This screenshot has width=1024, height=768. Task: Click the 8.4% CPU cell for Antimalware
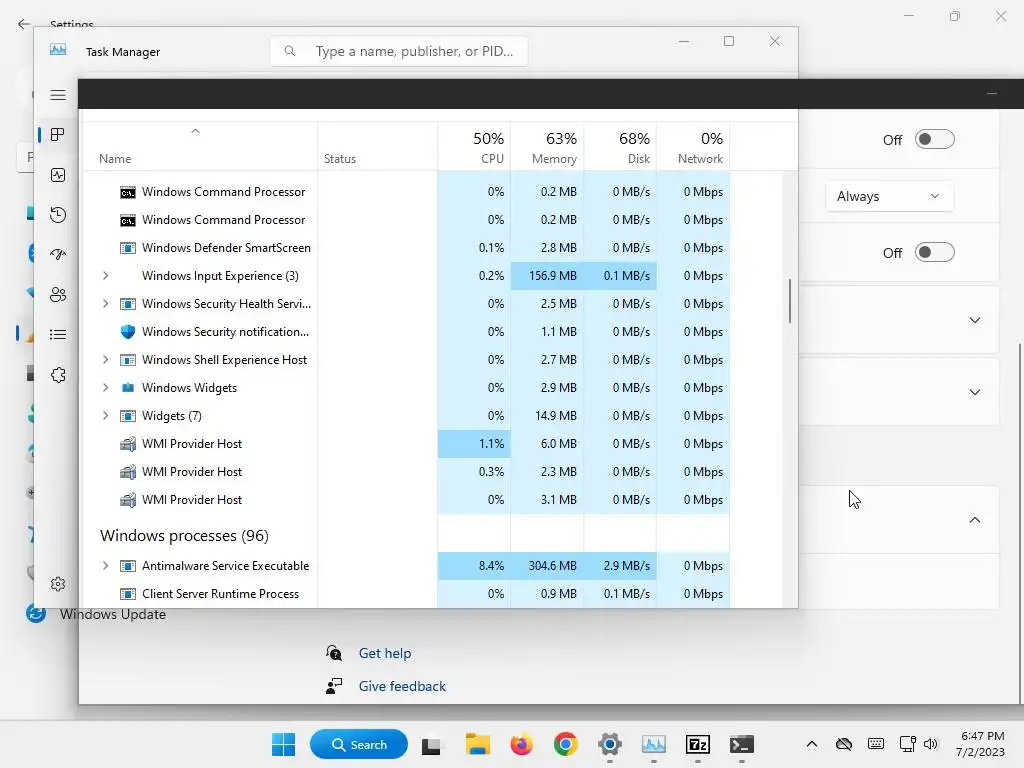click(474, 566)
